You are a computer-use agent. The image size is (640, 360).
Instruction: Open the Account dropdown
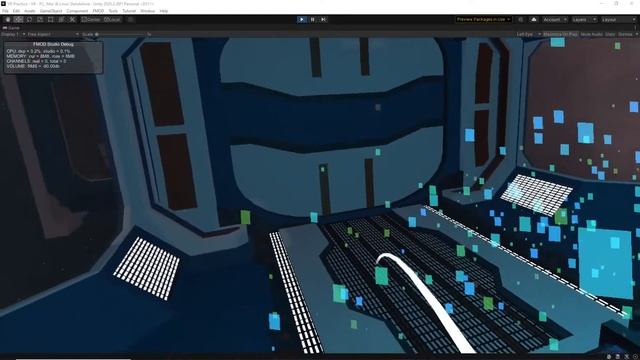click(x=555, y=20)
